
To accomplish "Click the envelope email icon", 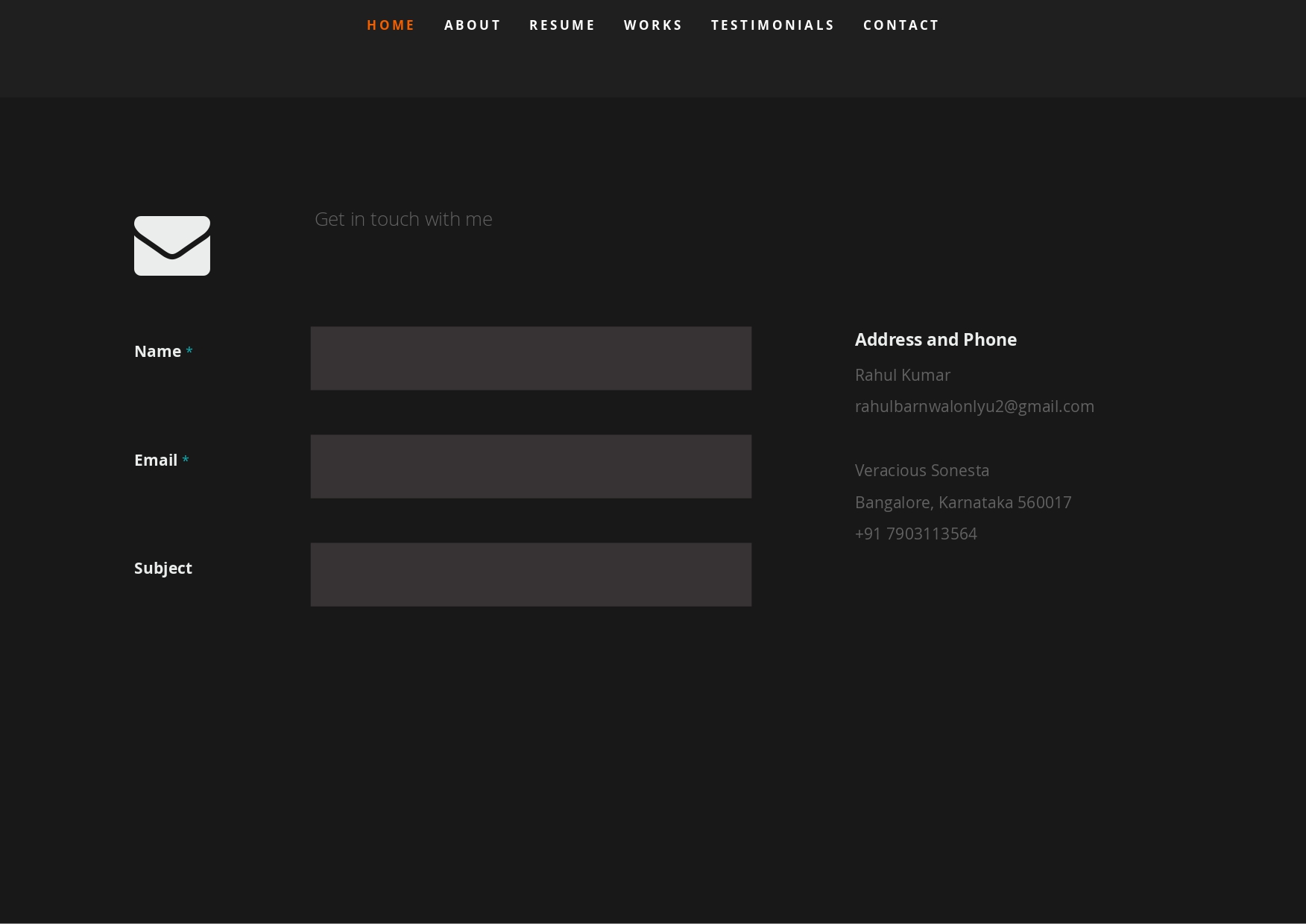I will click(171, 246).
